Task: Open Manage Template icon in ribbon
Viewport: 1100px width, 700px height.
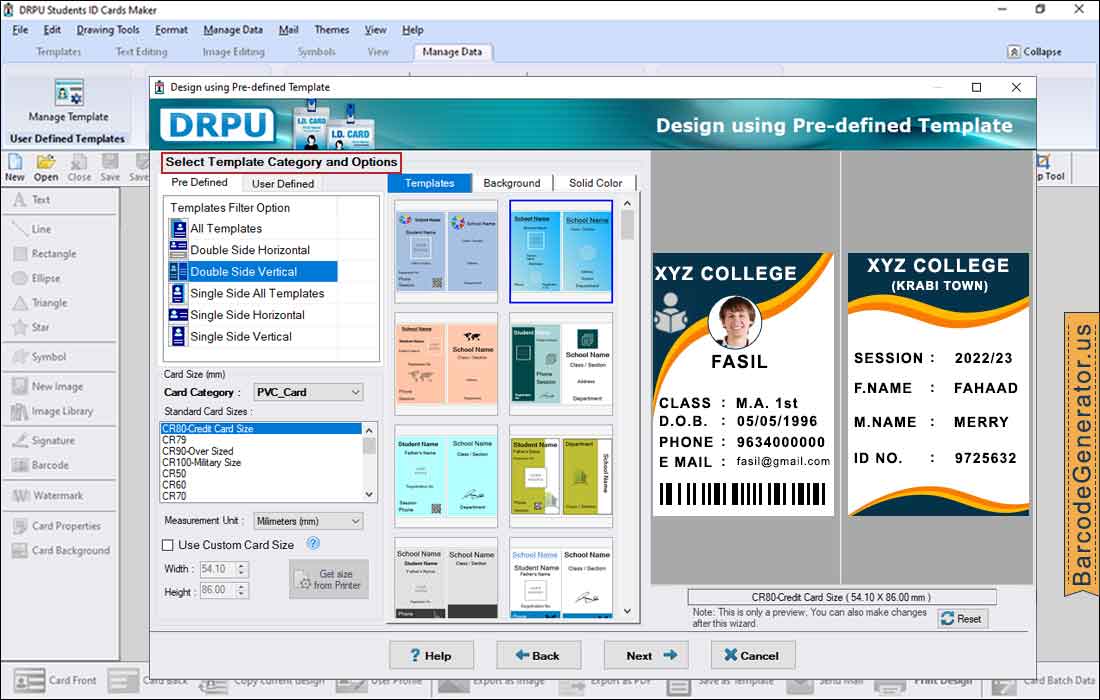Action: click(69, 93)
